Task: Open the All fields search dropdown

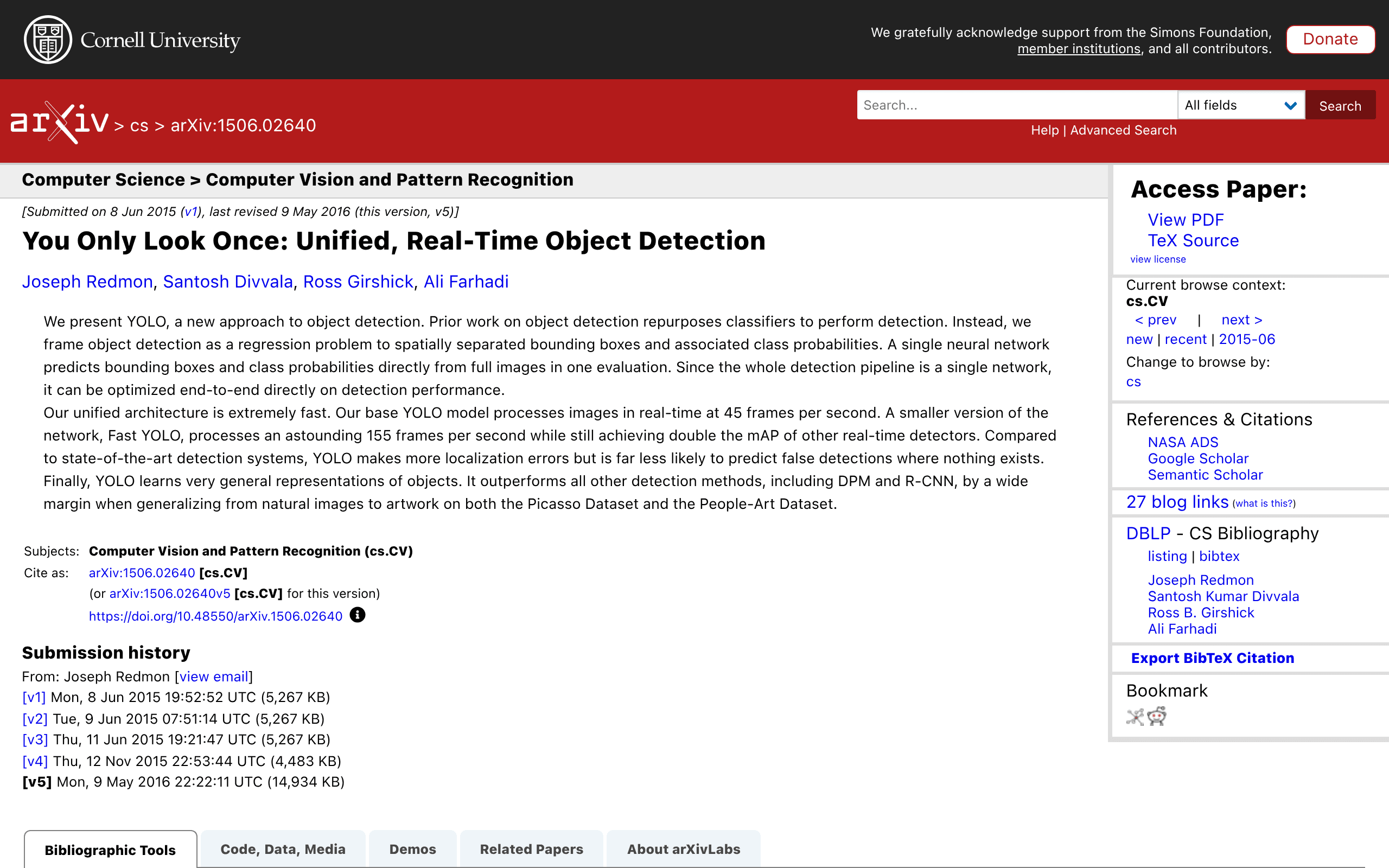Action: pyautogui.click(x=1241, y=105)
